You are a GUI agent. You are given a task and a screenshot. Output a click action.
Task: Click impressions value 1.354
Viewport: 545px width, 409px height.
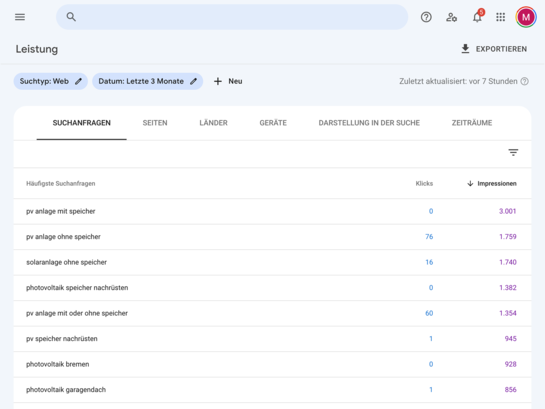coord(508,313)
